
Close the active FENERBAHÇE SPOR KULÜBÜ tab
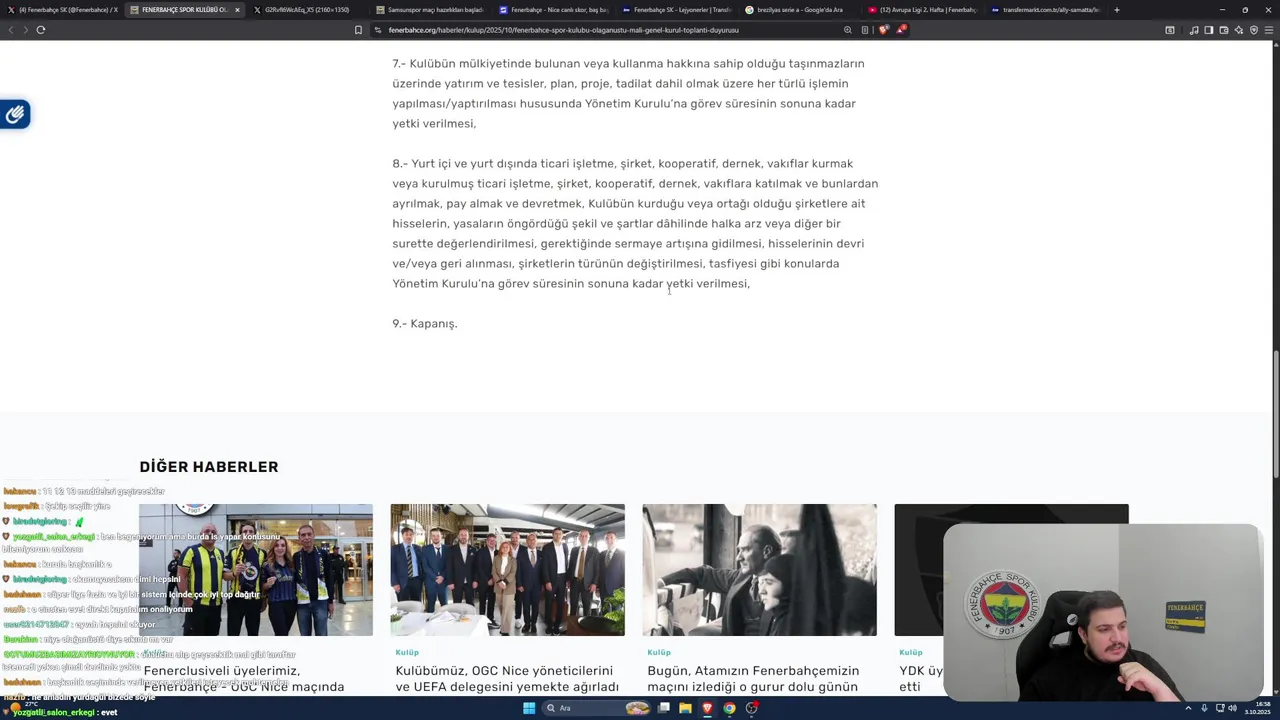tap(237, 10)
